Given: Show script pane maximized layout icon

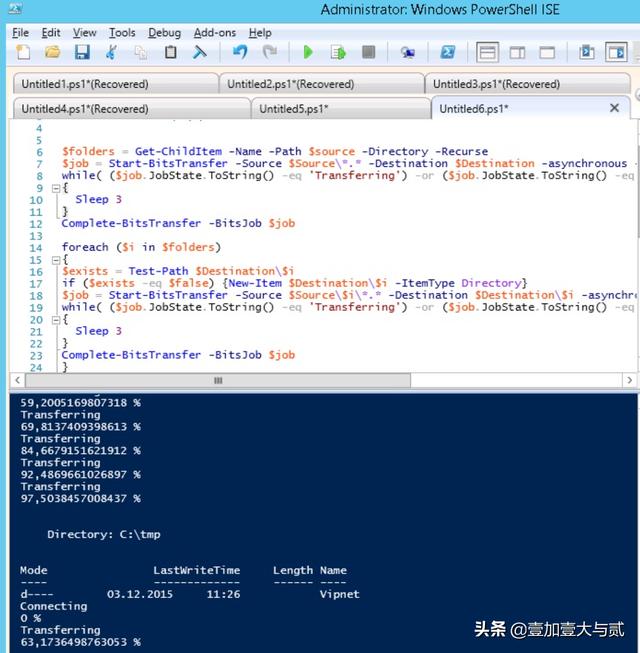Looking at the screenshot, I should coord(547,52).
